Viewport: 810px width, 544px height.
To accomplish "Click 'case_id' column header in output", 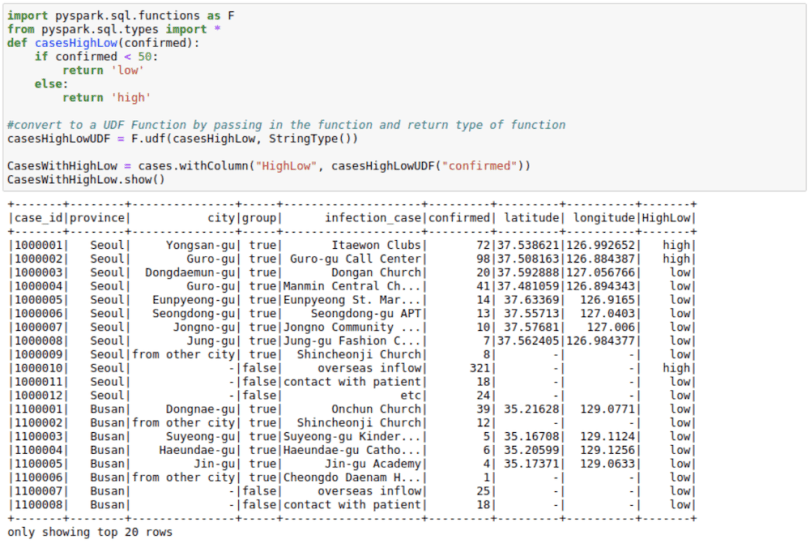I will (x=38, y=218).
